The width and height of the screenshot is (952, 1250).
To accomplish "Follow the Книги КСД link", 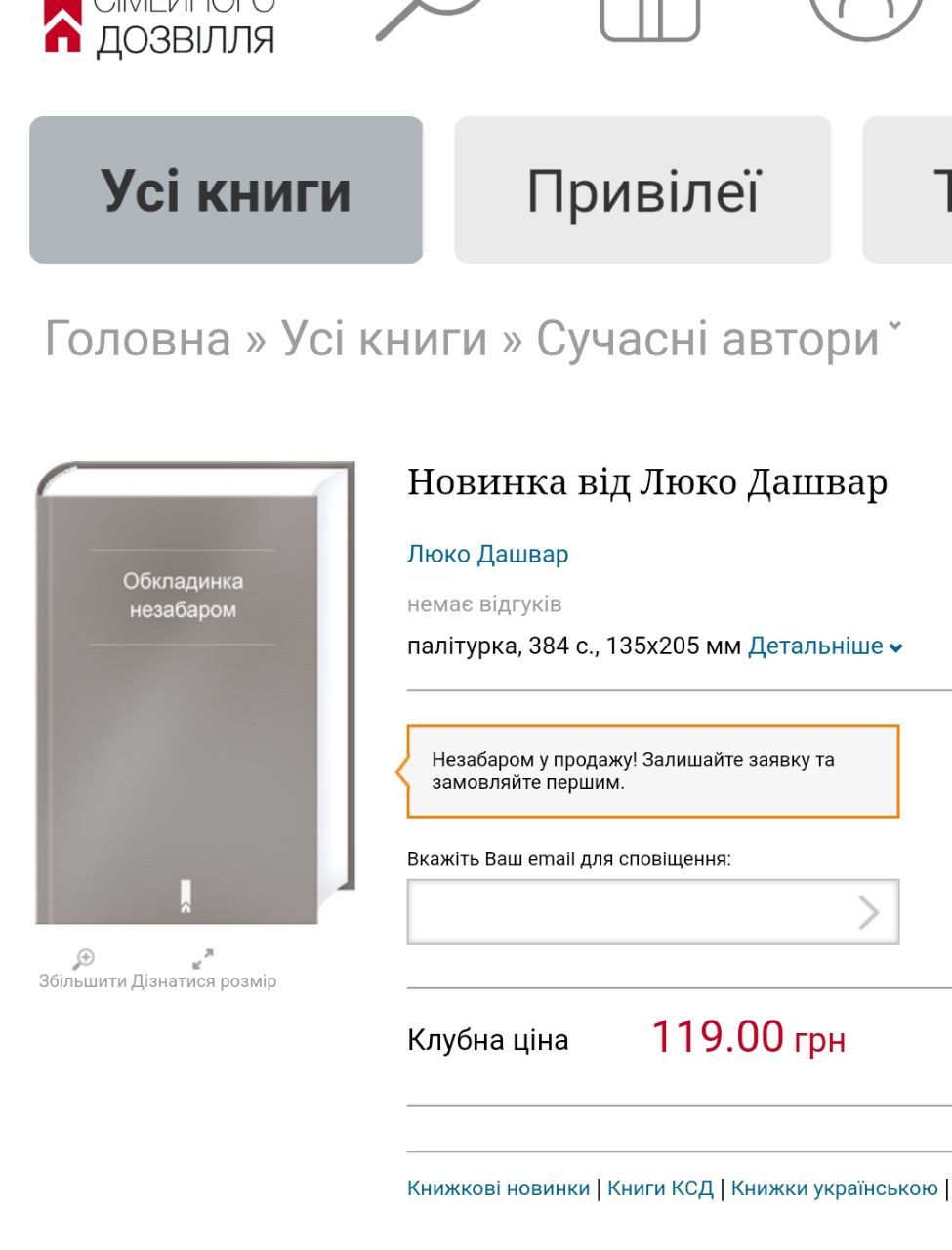I will tap(660, 1187).
